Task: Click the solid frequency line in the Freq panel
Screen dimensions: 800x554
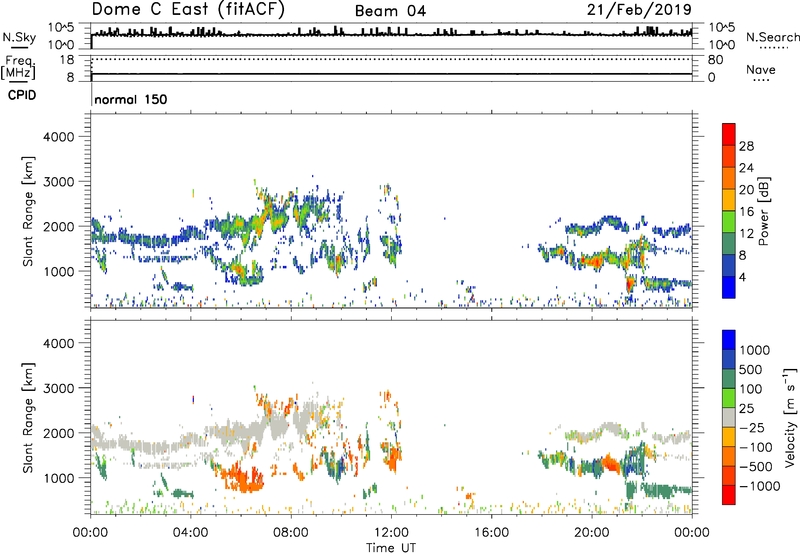Action: pos(392,74)
